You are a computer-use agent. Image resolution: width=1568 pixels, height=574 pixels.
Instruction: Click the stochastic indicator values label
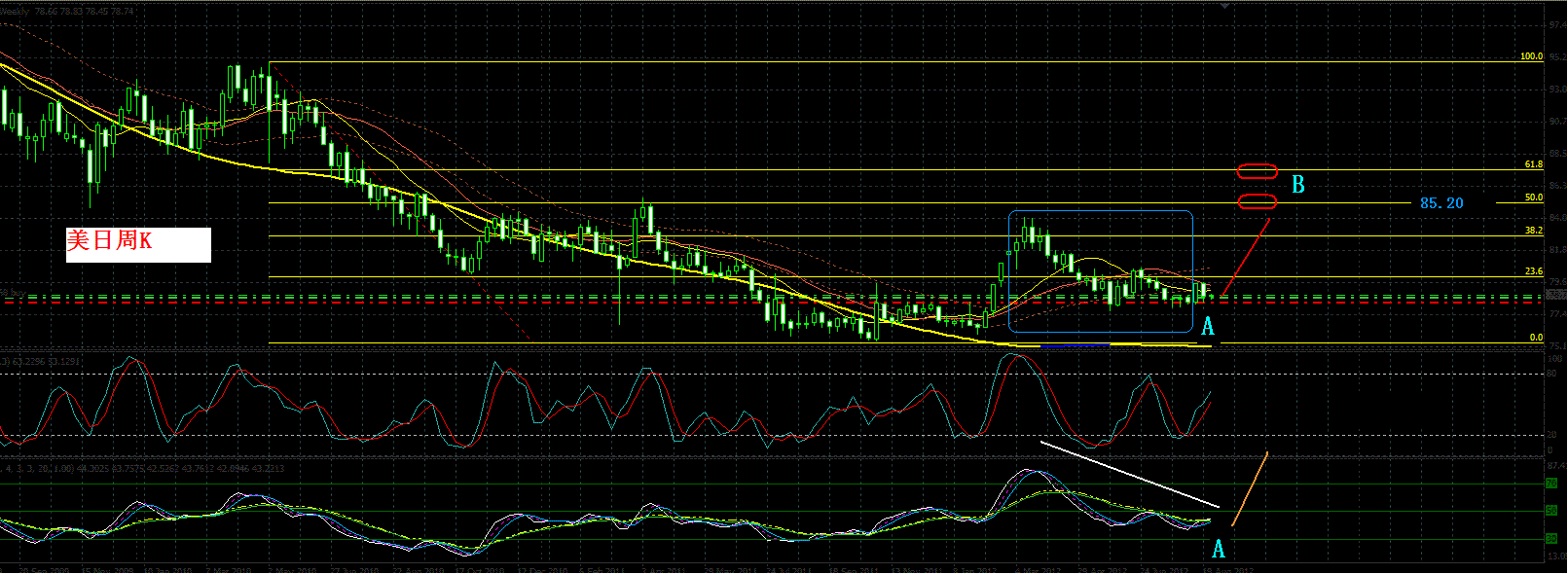tap(41, 361)
